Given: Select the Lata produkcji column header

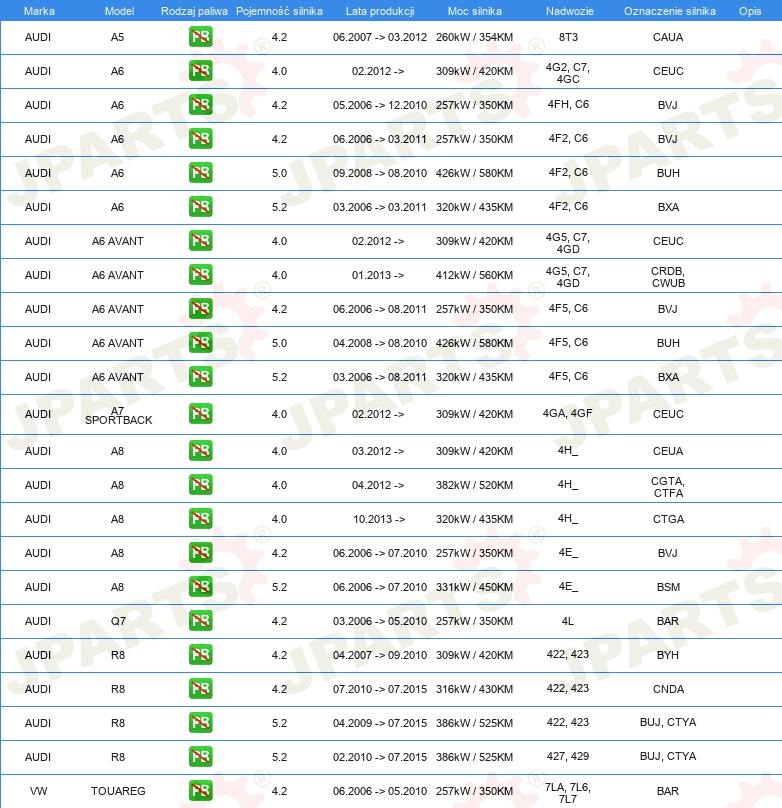Looking at the screenshot, I should (x=378, y=10).
